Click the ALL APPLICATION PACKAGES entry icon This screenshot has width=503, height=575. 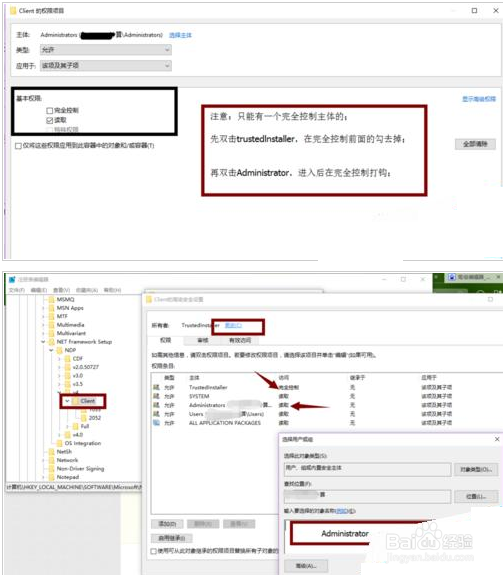pos(156,422)
